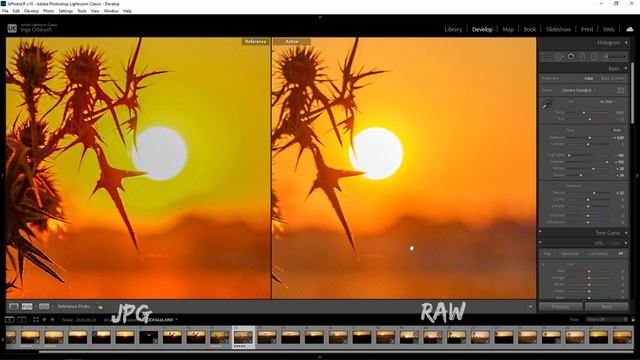The image size is (640, 360).
Task: Click the HSL targeted adjustment tool icon
Action: (544, 264)
